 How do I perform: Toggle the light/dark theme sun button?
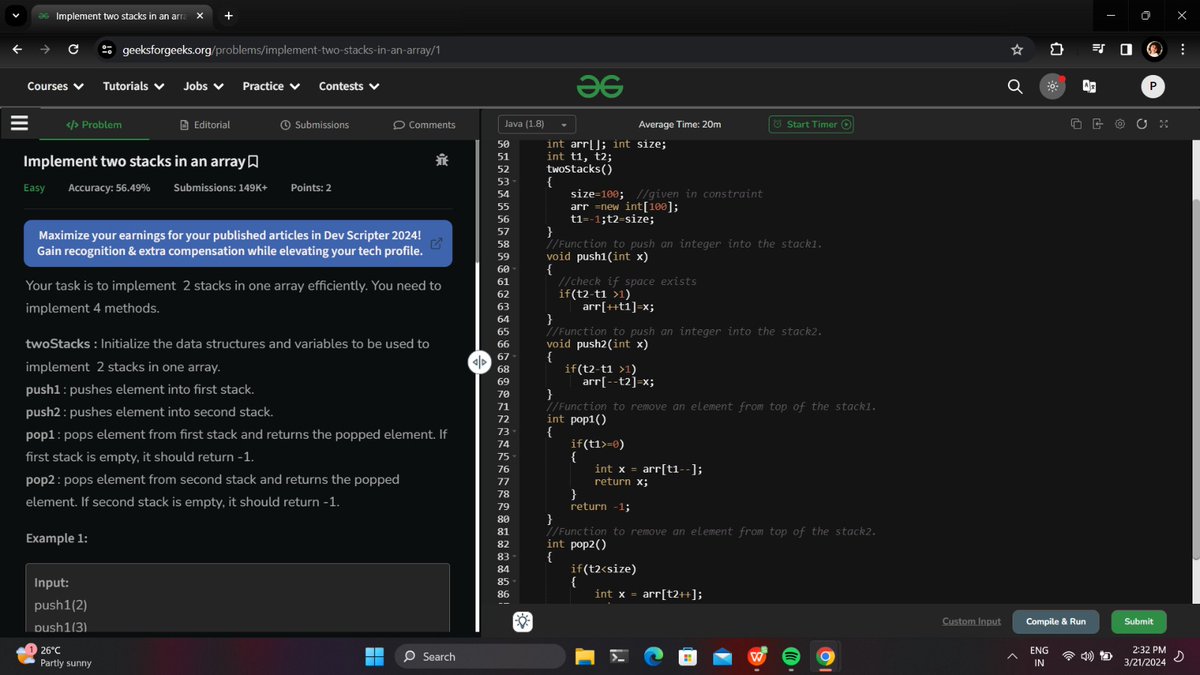[1052, 87]
